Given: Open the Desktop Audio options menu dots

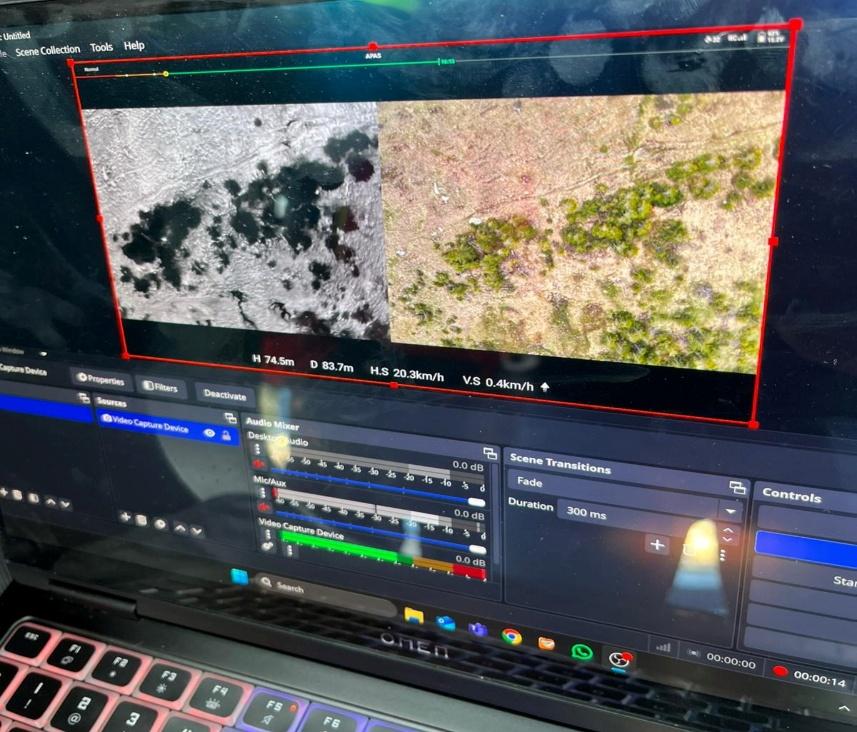Looking at the screenshot, I should click(x=257, y=449).
